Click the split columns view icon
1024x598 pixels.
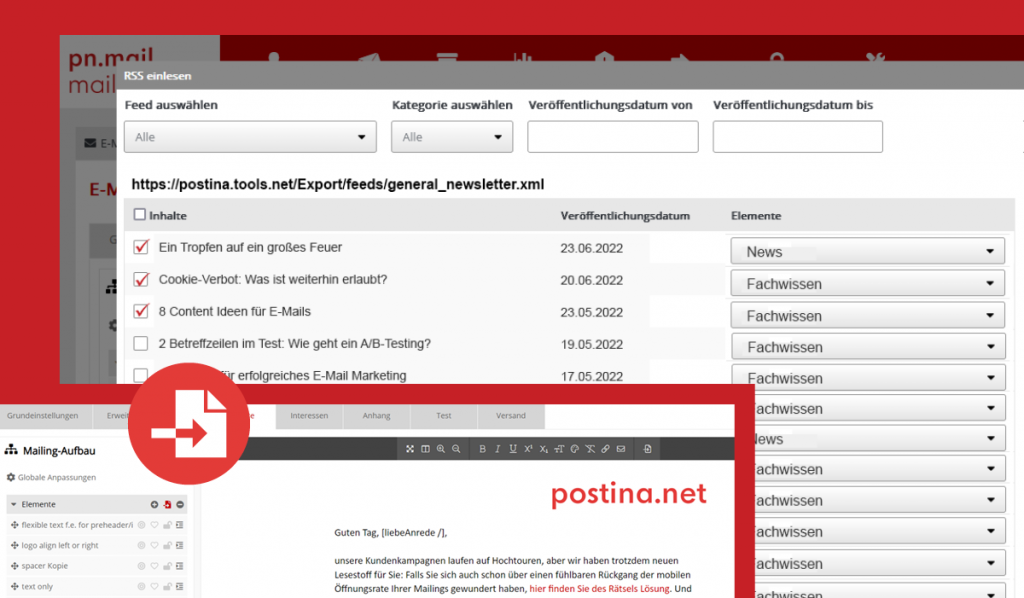tap(425, 449)
